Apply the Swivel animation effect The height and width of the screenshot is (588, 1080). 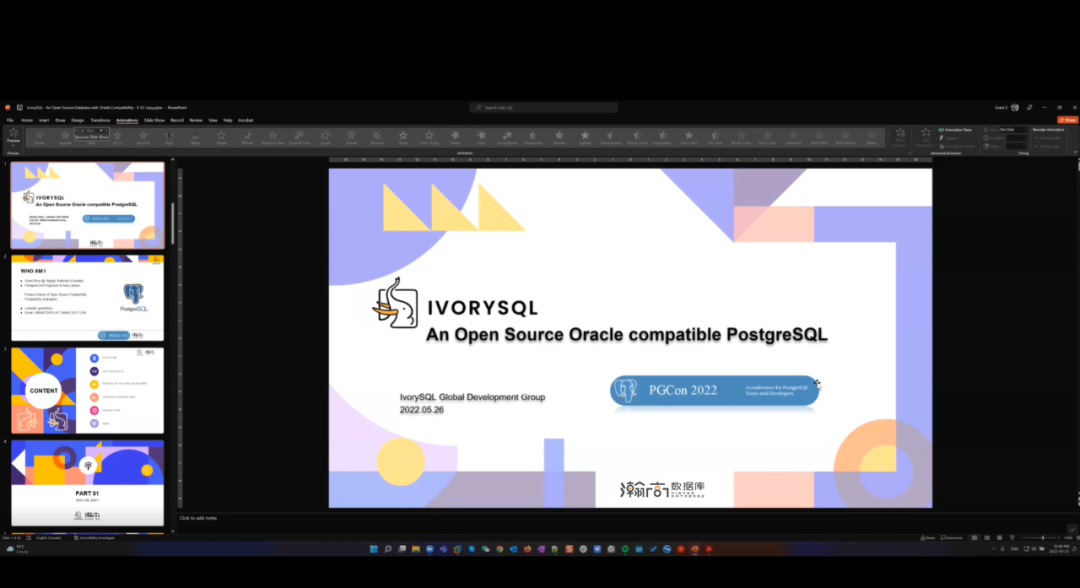pos(351,138)
